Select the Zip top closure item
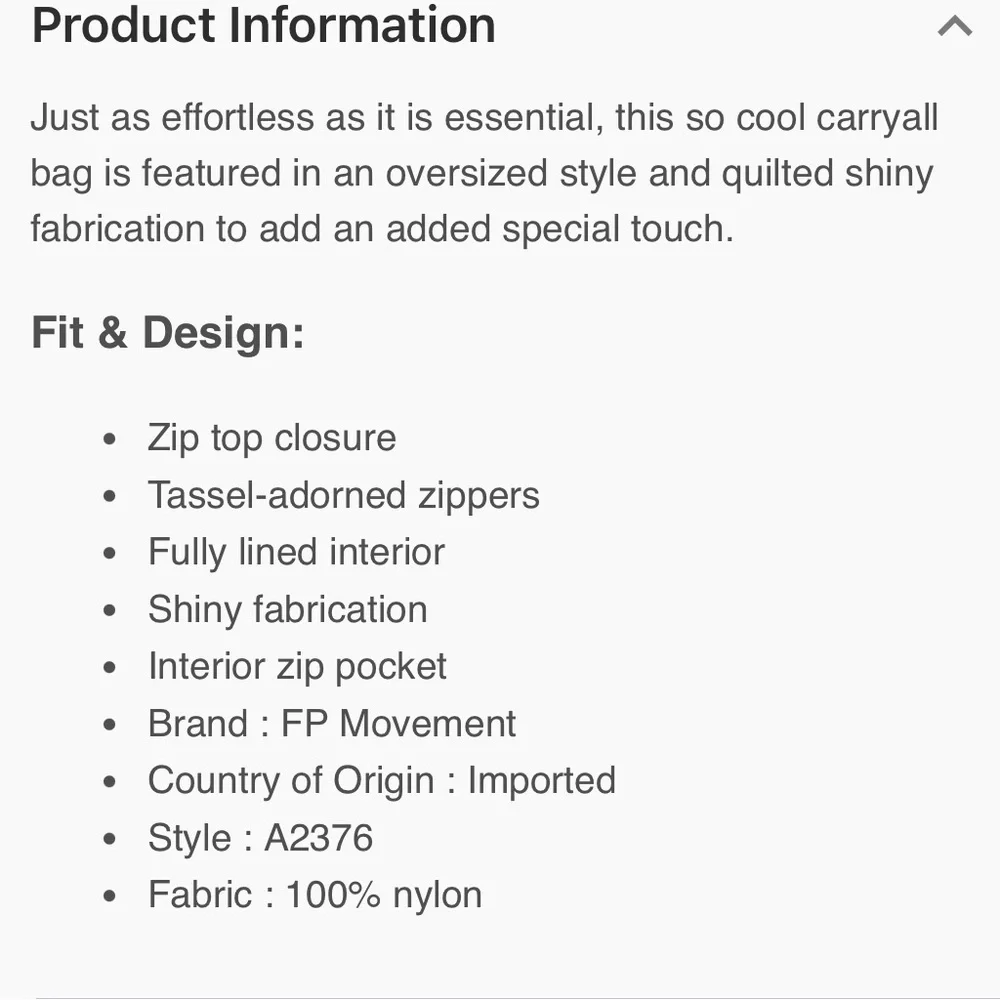Screen dimensions: 1000x1000 coord(272,438)
